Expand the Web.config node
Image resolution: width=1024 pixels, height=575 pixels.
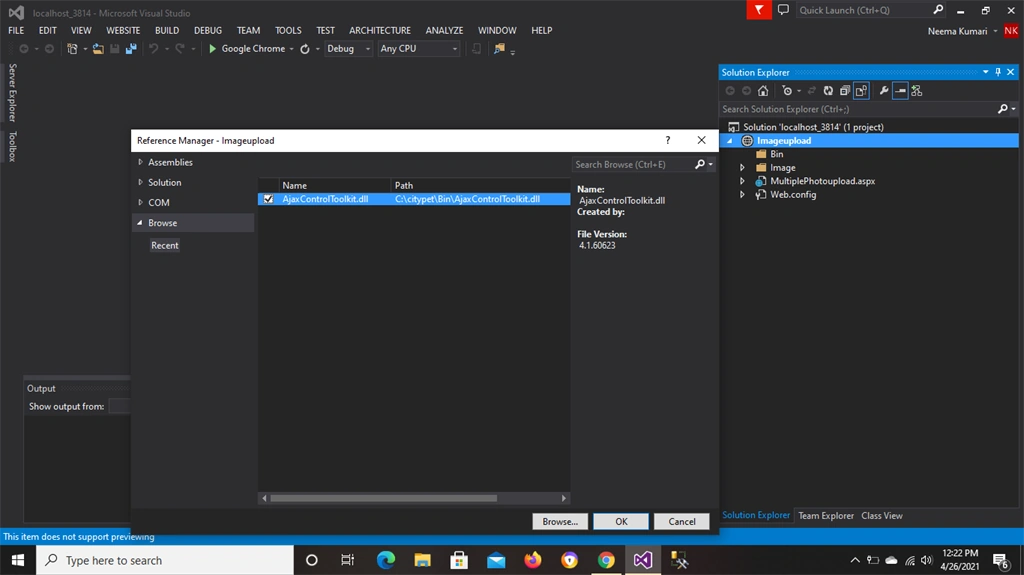(x=742, y=195)
